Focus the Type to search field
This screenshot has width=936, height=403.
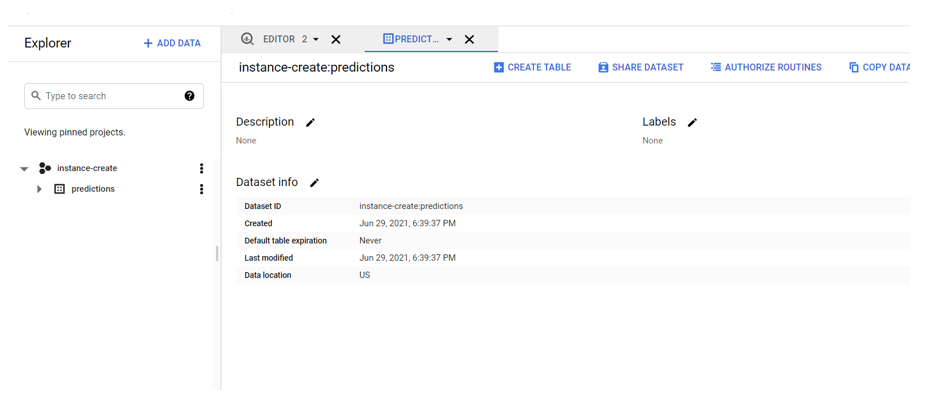[113, 96]
